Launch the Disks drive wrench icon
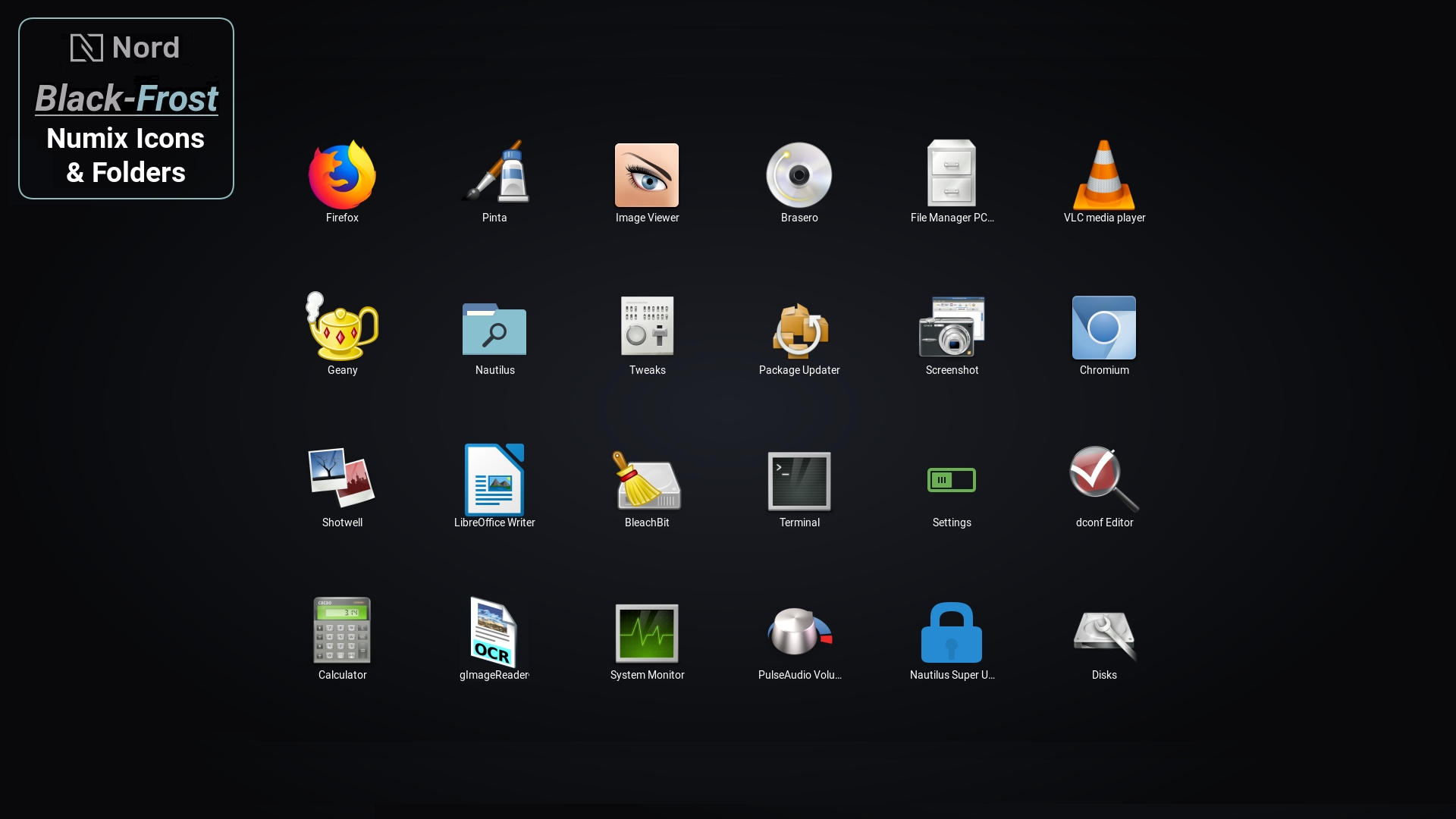Image resolution: width=1456 pixels, height=819 pixels. coord(1104,635)
